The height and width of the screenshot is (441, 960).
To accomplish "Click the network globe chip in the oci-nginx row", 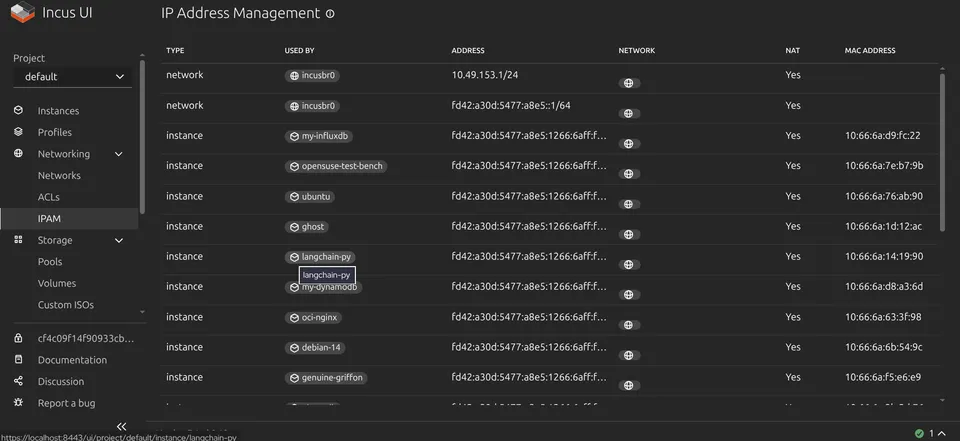I will pyautogui.click(x=629, y=325).
